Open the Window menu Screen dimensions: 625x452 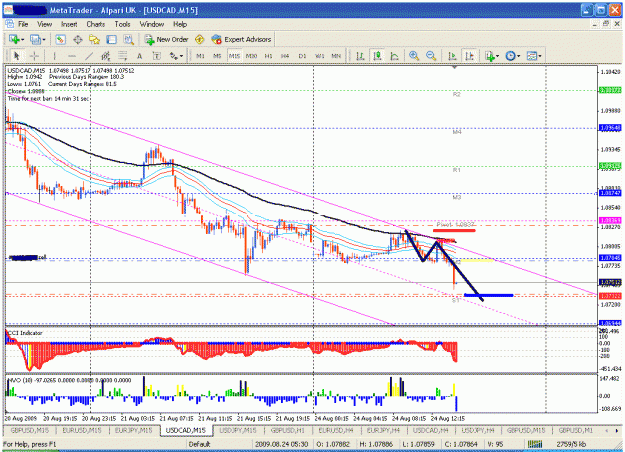tap(151, 24)
